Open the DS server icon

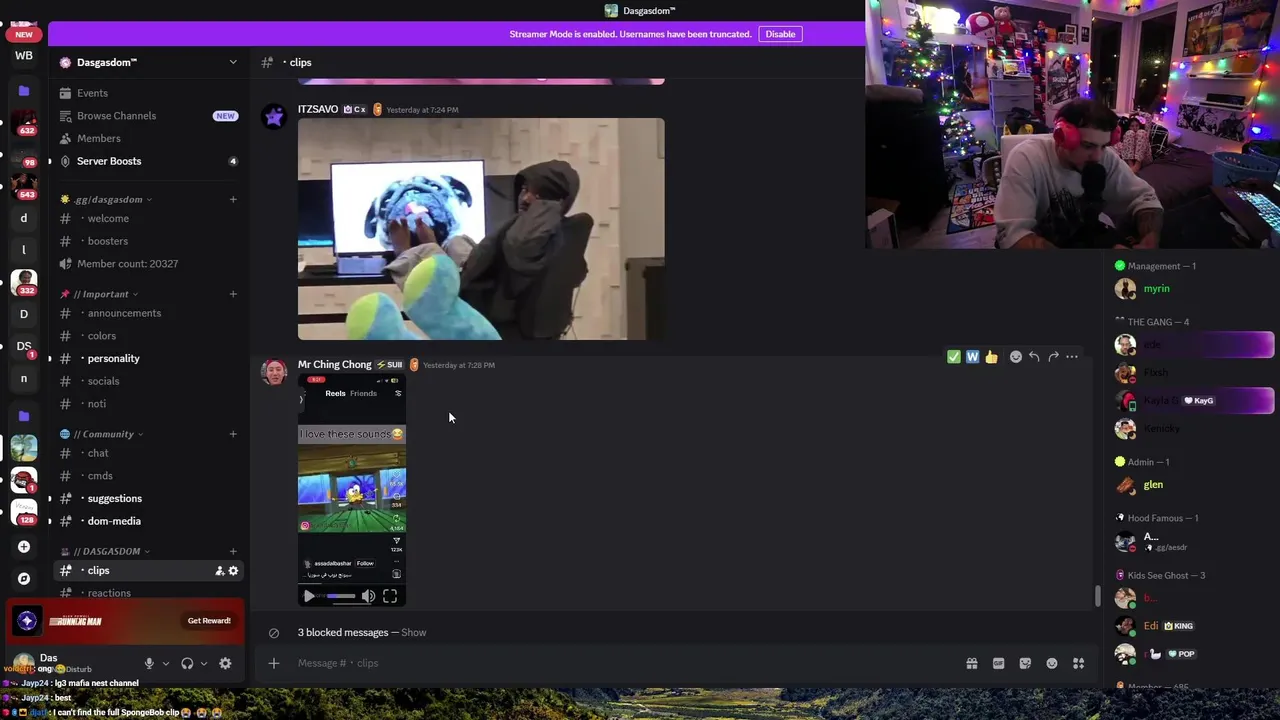24,346
